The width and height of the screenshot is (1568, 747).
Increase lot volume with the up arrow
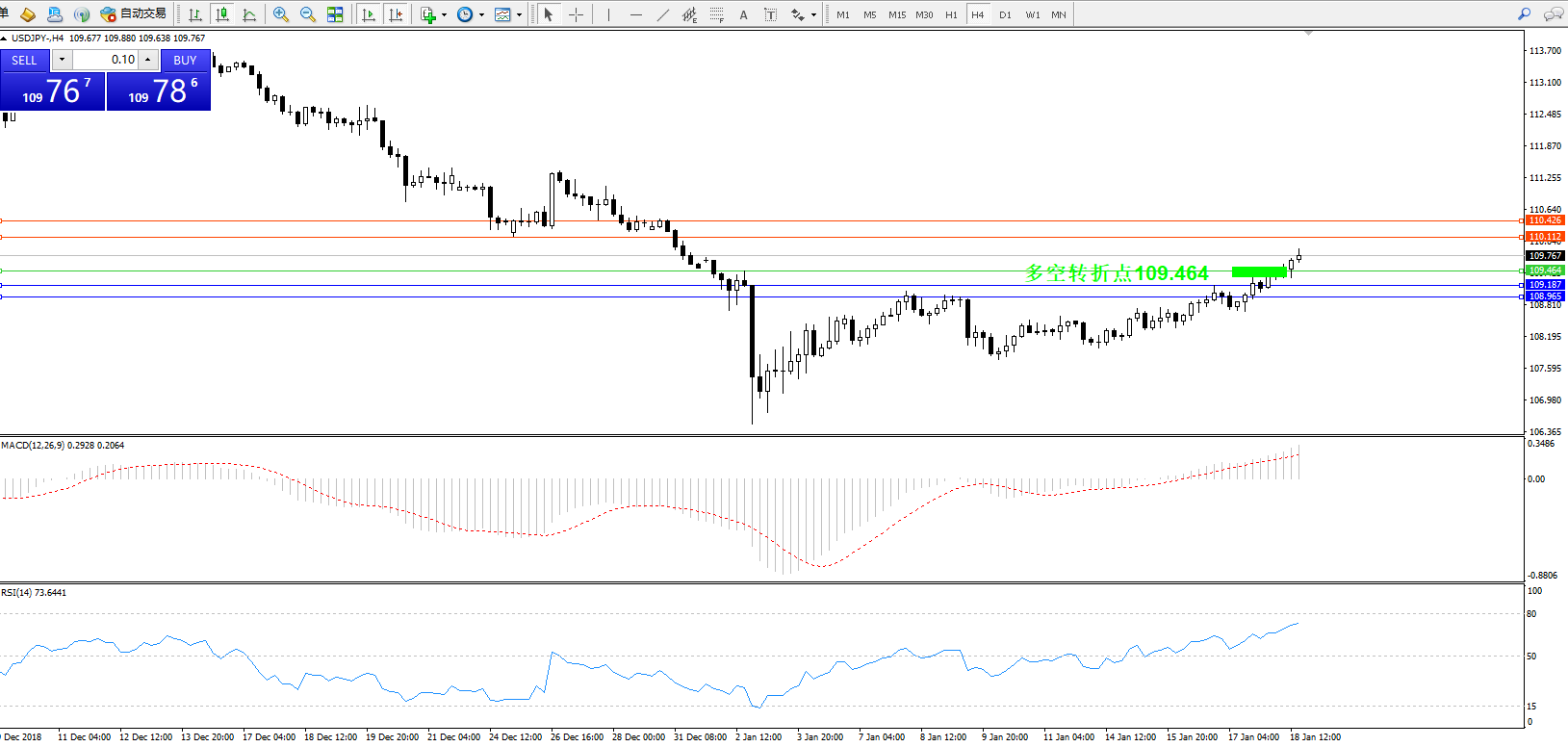pos(147,60)
